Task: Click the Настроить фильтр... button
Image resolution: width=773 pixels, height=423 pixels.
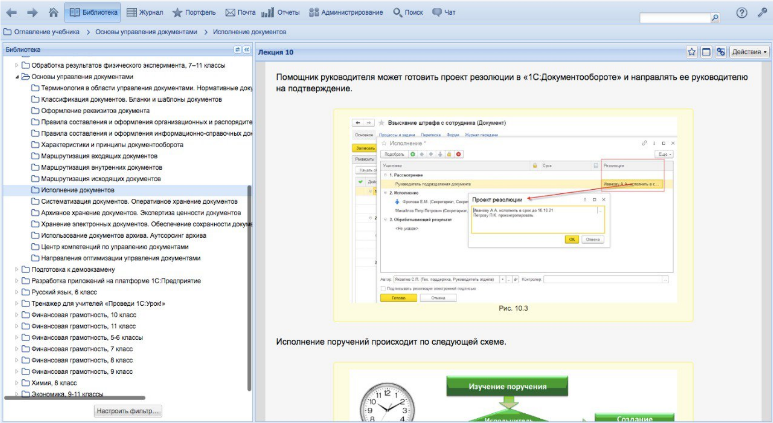Action: tap(128, 411)
